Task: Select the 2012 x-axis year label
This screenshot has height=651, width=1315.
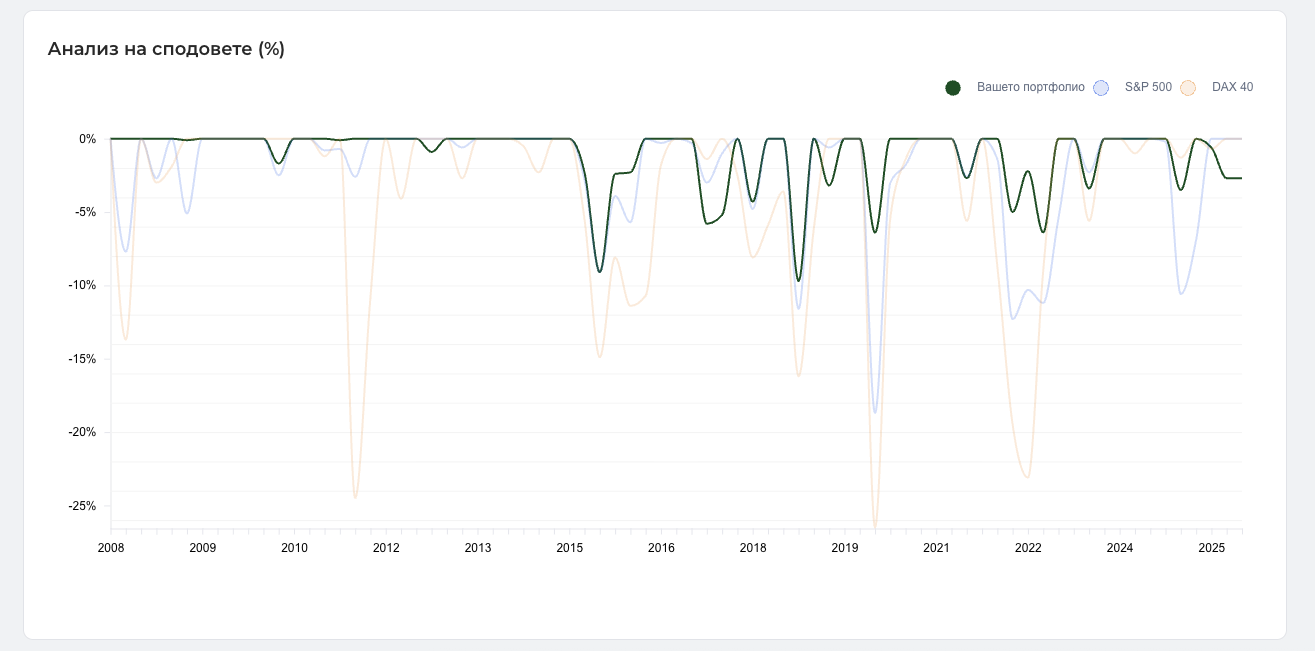Action: coord(386,548)
